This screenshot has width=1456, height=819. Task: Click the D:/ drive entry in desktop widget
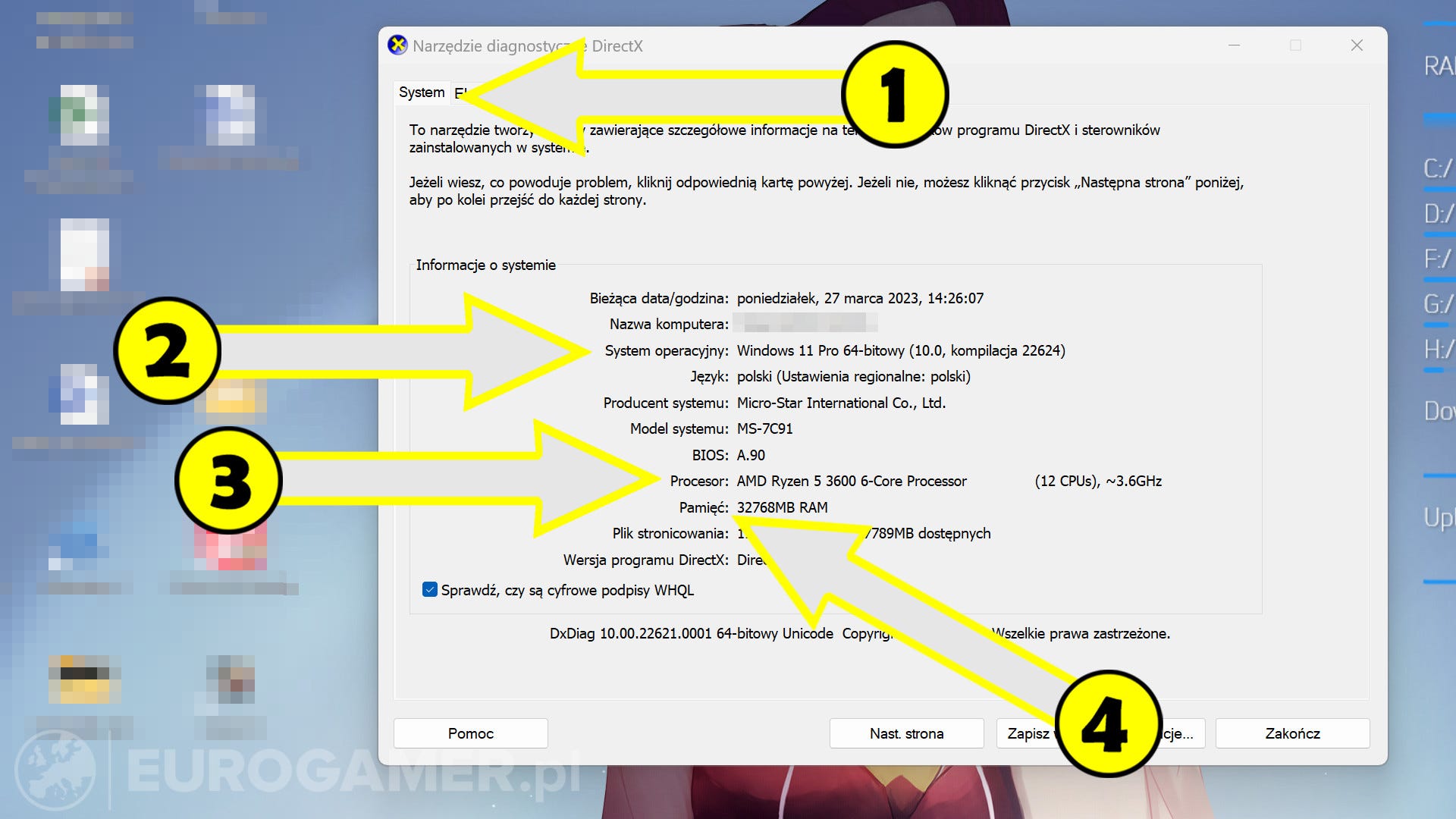point(1439,213)
